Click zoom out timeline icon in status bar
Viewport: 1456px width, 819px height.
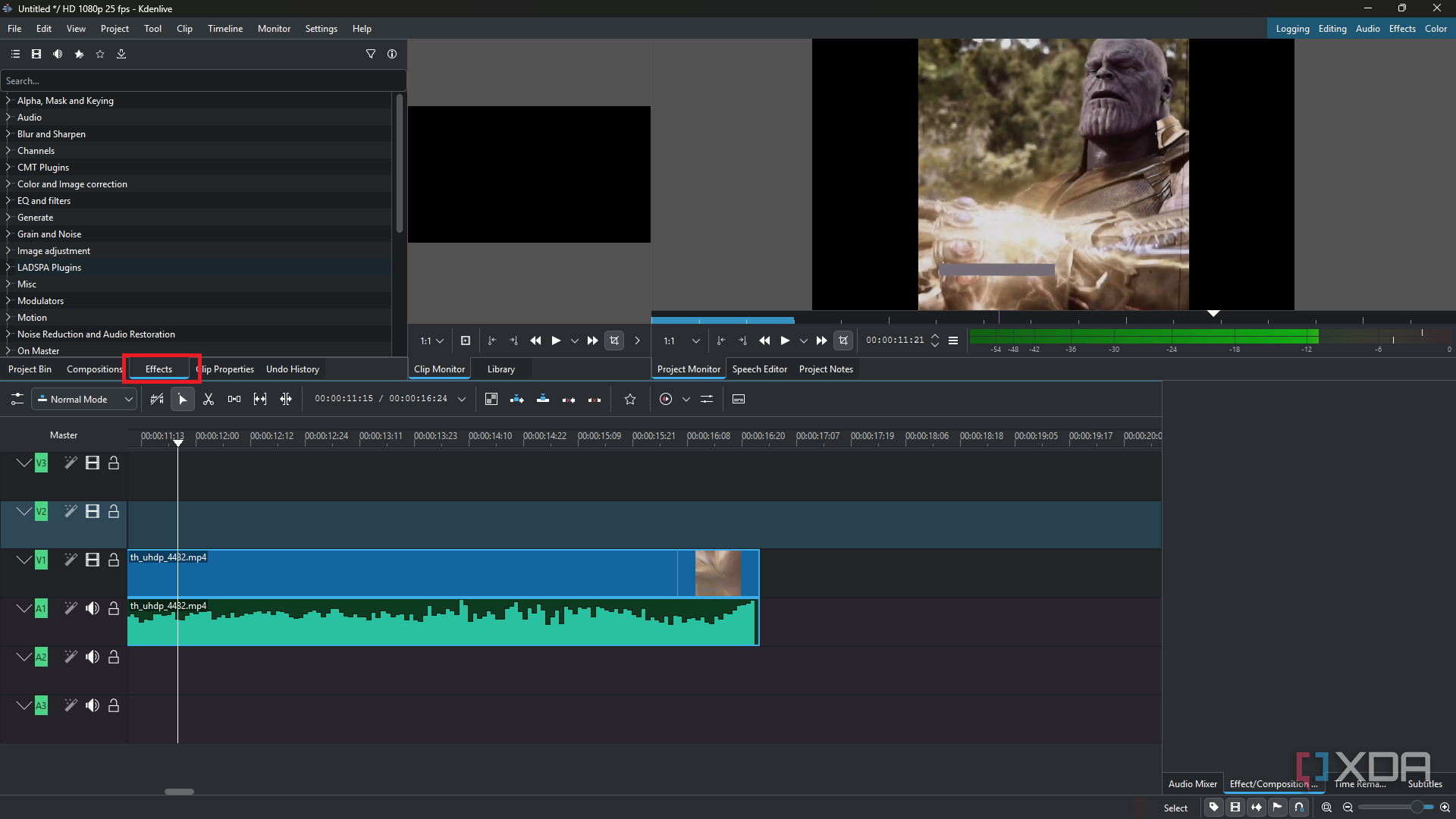(x=1348, y=808)
